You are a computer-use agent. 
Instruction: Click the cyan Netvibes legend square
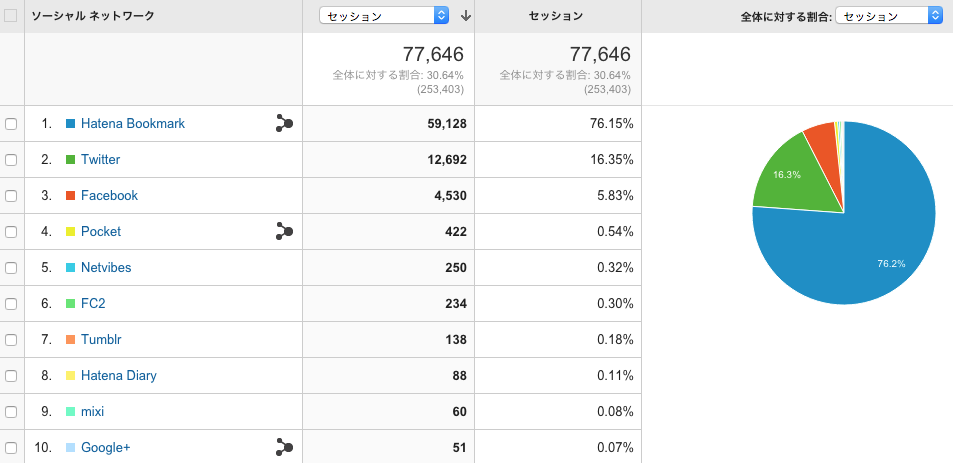(70, 267)
